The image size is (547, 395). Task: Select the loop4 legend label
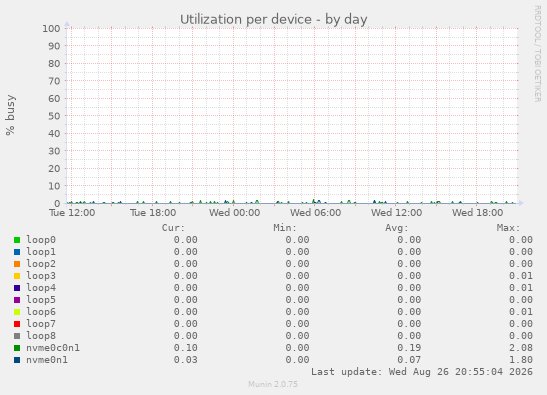(41, 288)
